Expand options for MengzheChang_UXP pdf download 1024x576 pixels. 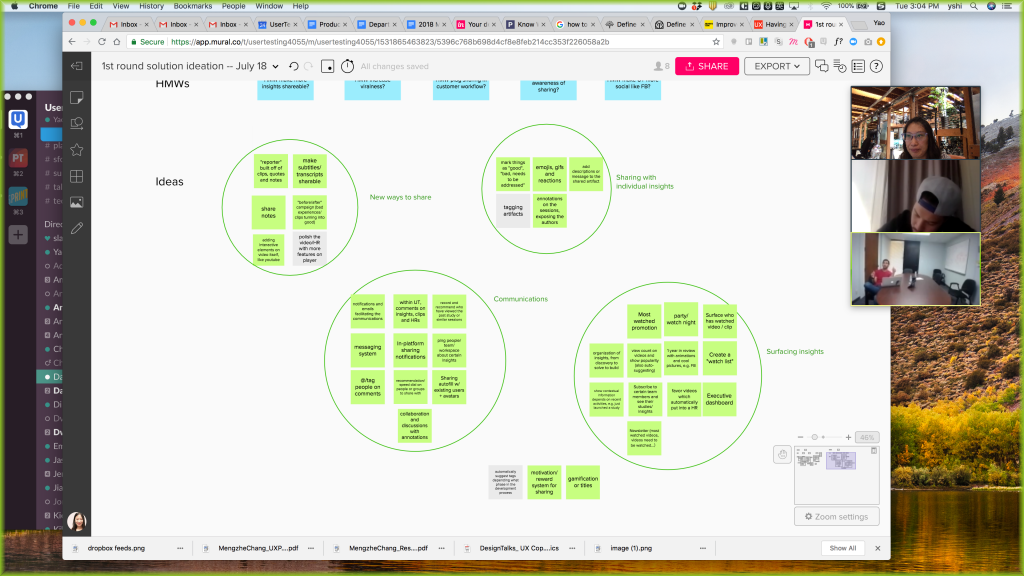pyautogui.click(x=311, y=549)
